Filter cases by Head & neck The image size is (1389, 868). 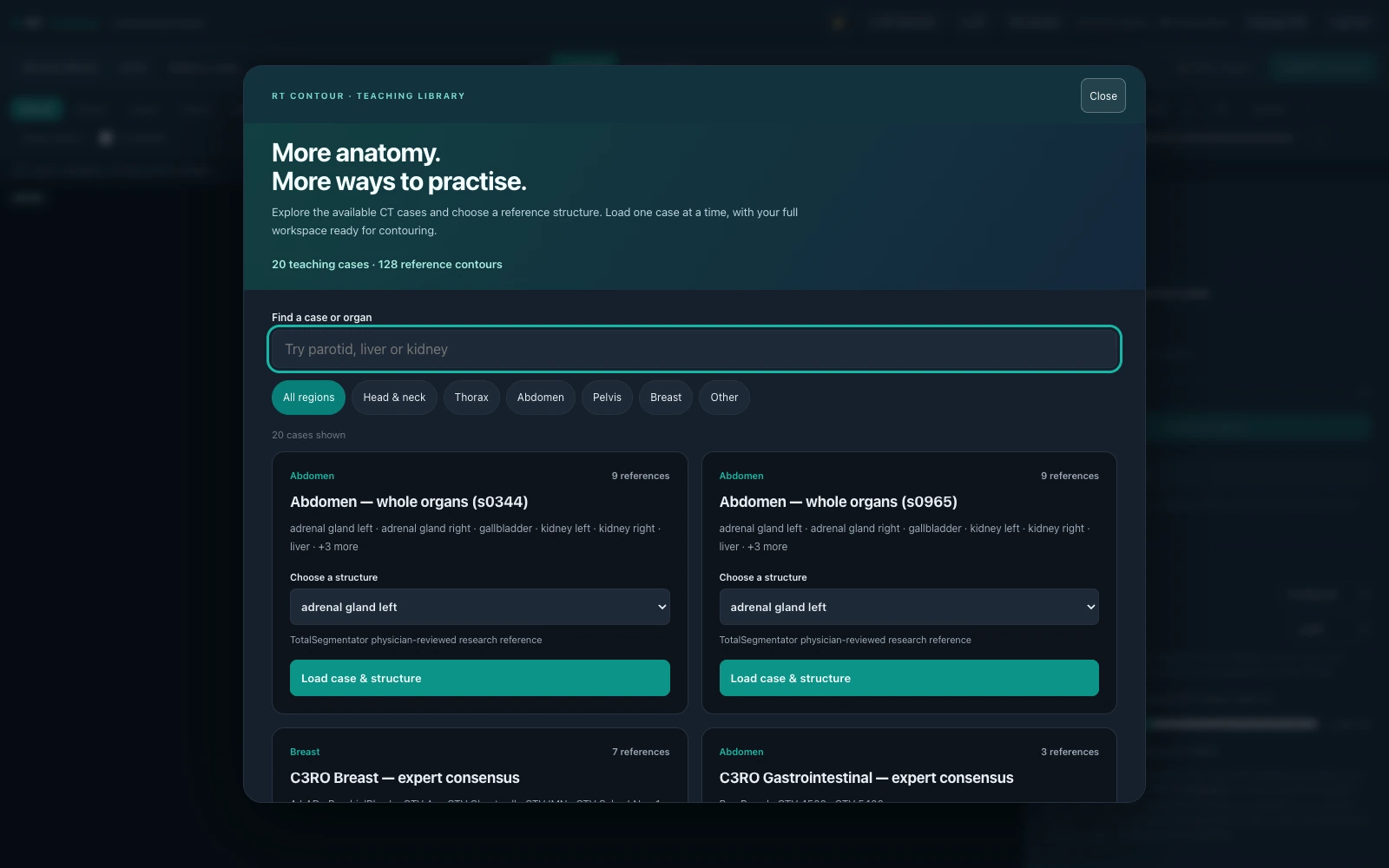coord(394,398)
